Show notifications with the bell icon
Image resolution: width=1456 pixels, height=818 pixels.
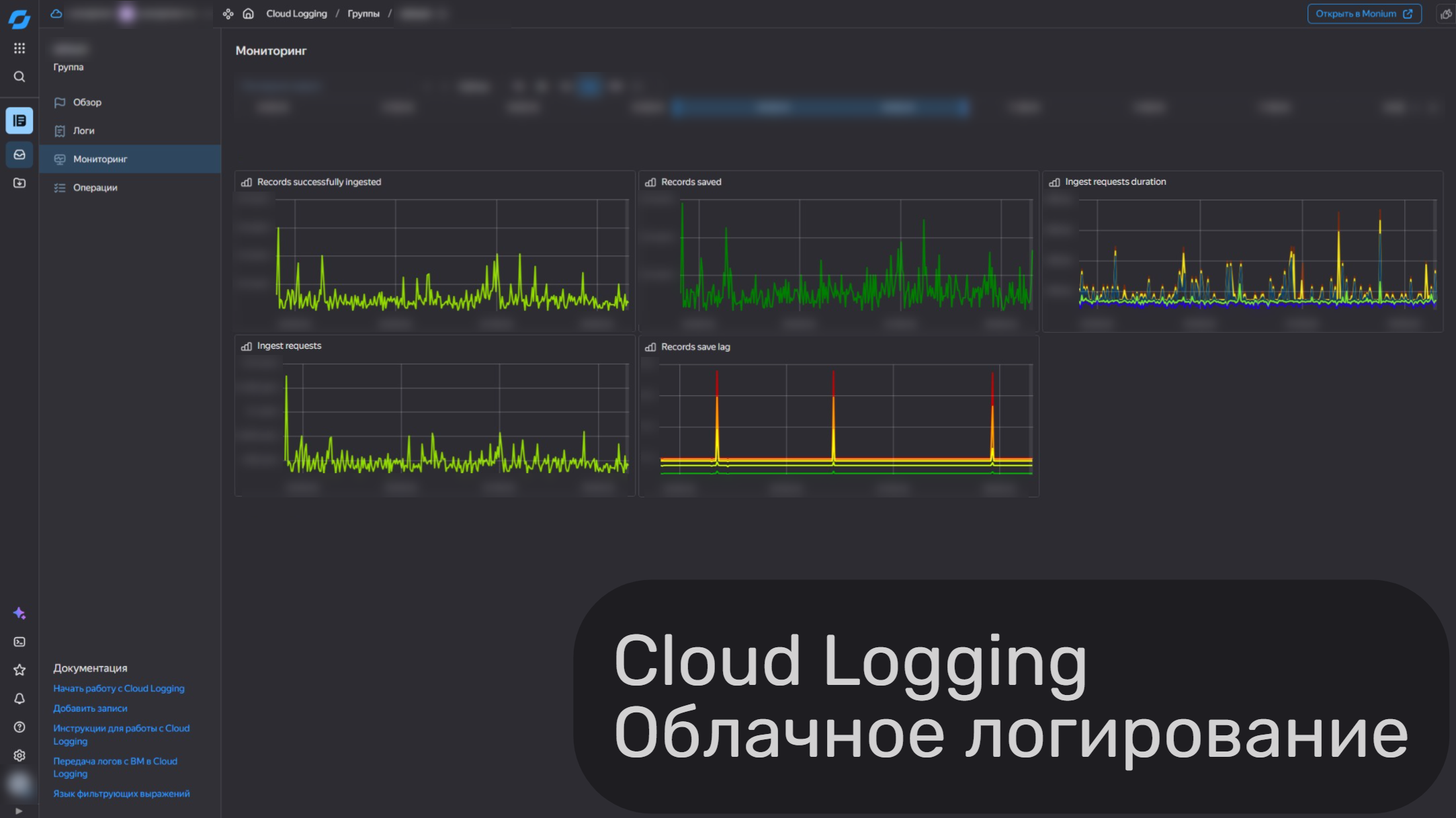coord(19,699)
